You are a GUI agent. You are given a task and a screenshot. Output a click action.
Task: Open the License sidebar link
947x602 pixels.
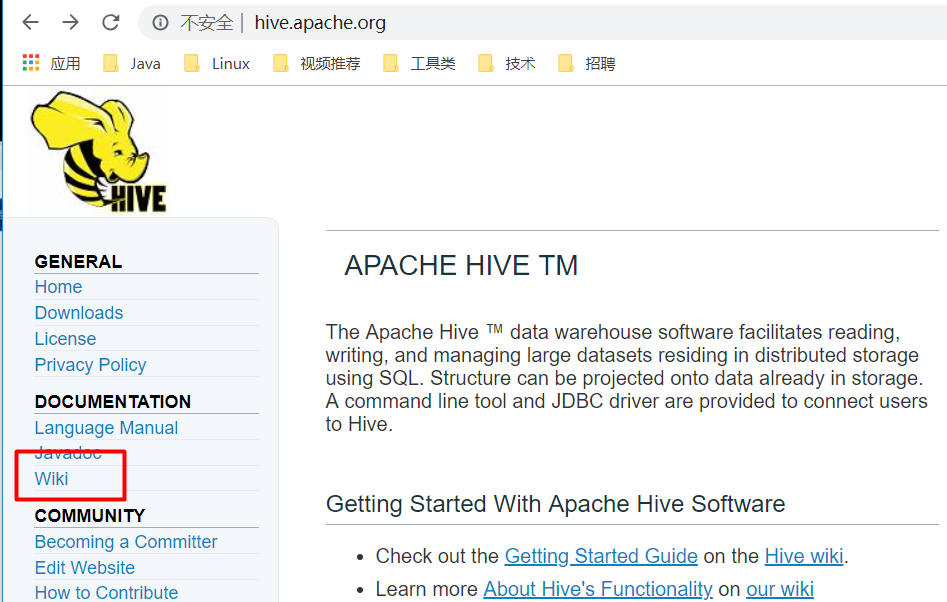[65, 339]
